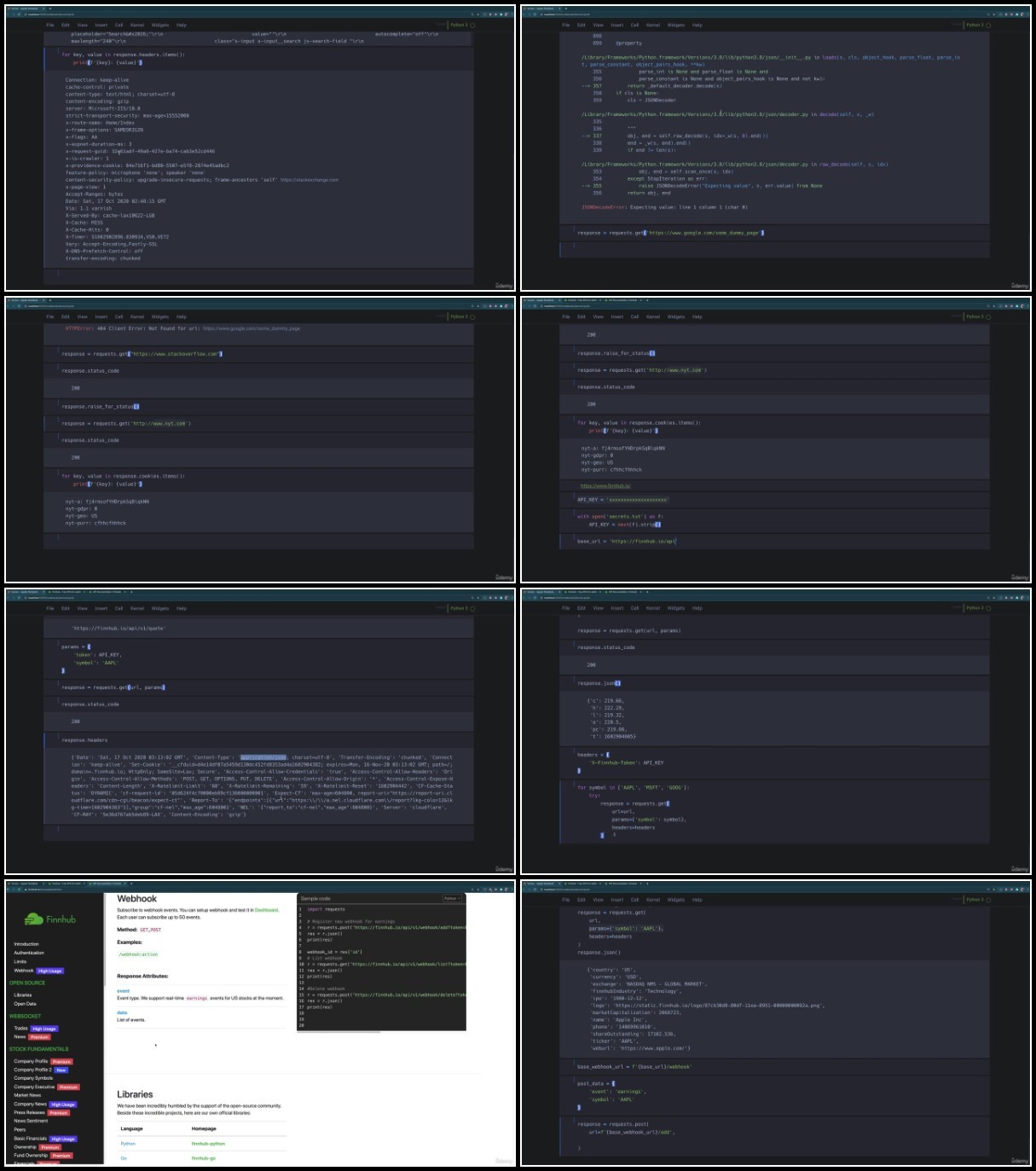
Task: Click the google.com some_dummy_page request cell
Action: click(x=775, y=232)
